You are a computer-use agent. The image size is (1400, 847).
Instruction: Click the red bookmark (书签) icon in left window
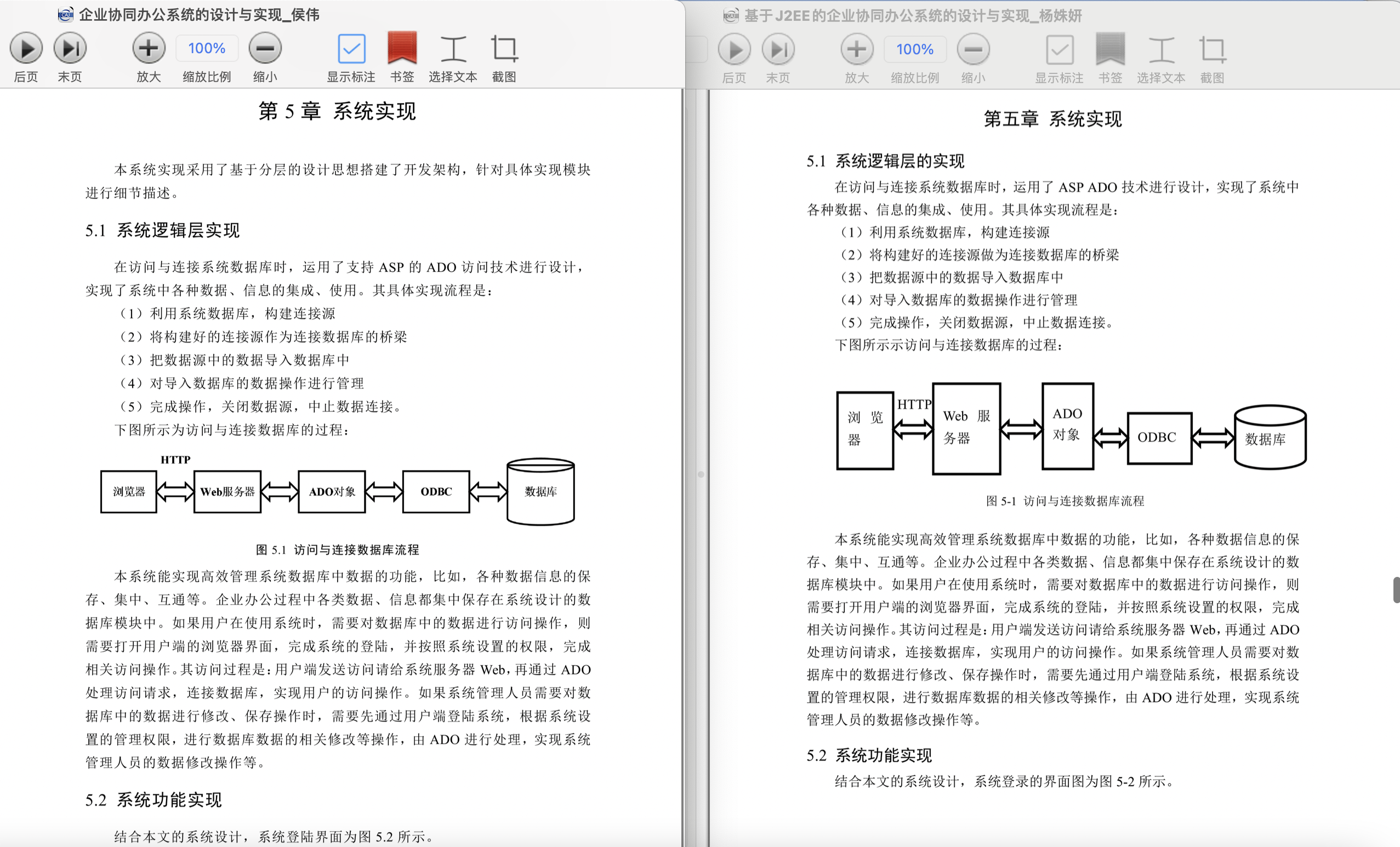[x=402, y=49]
